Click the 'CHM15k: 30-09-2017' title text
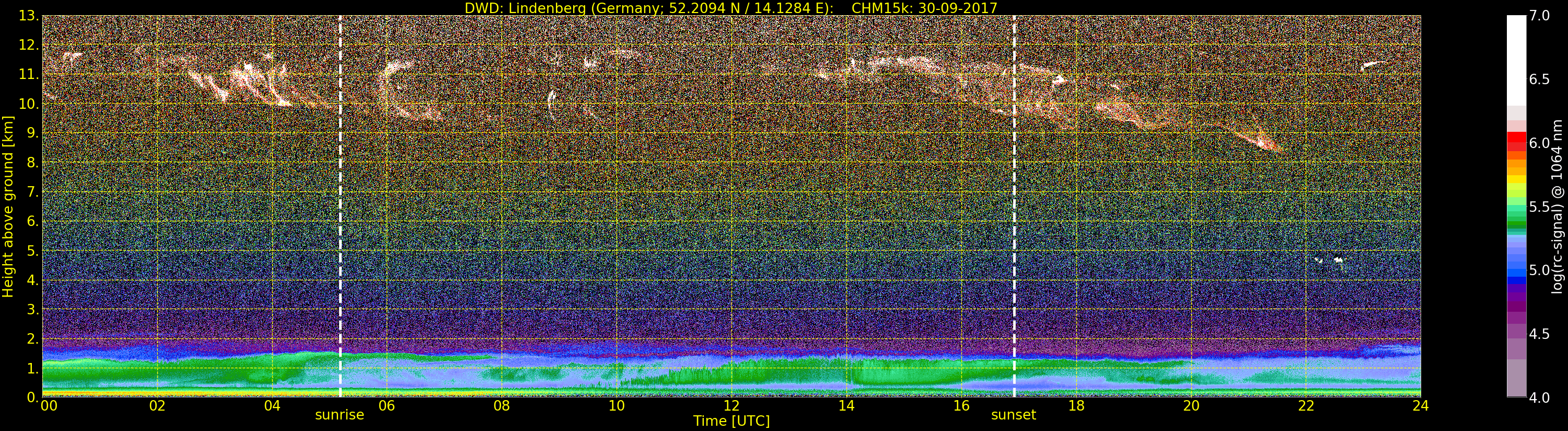This screenshot has height=431, width=1568. coord(924,8)
